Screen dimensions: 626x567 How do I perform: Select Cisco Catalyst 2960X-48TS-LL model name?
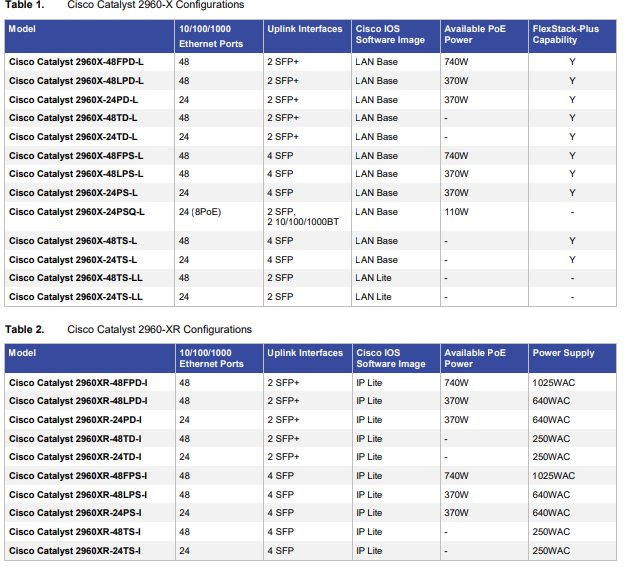click(x=75, y=278)
